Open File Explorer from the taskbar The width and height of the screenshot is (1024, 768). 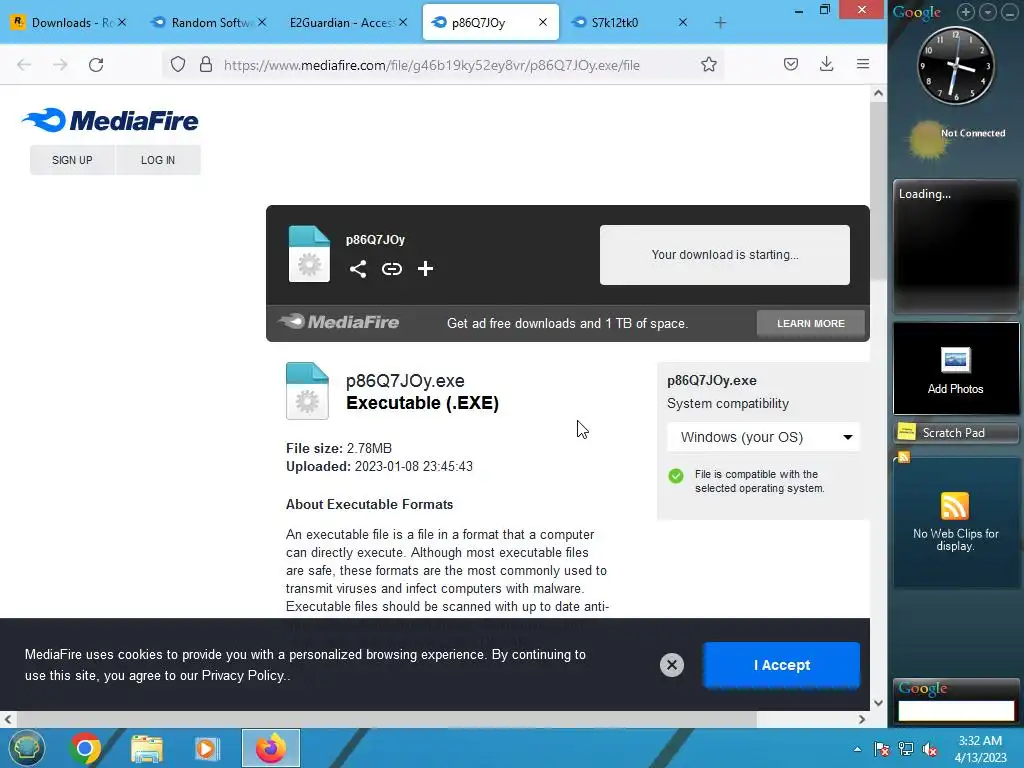[x=147, y=748]
